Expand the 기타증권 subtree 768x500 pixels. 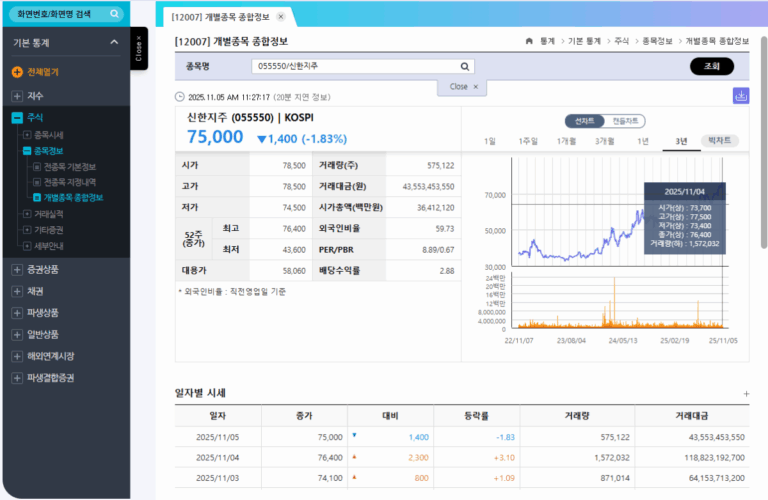coord(27,230)
